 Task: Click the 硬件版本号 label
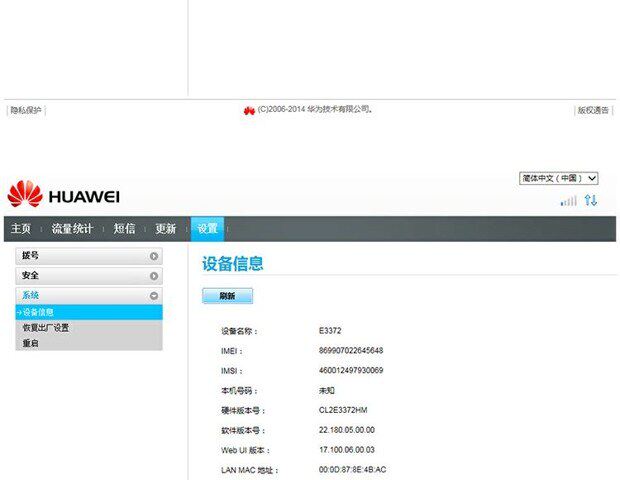point(243,411)
